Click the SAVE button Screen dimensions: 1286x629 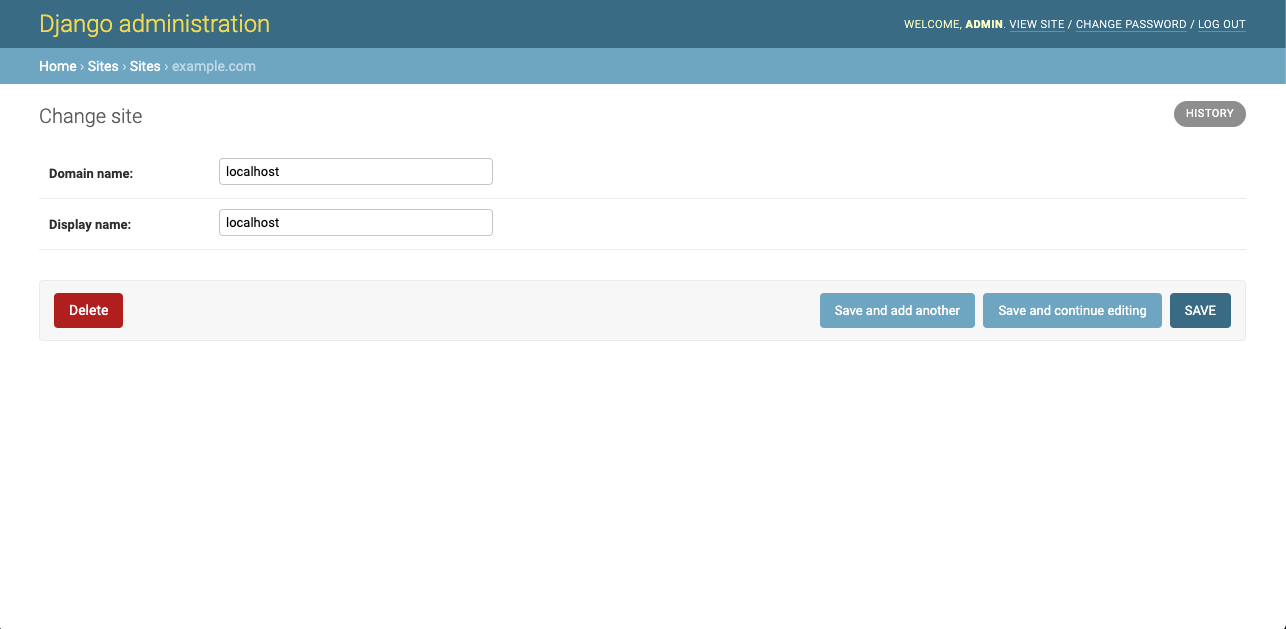(1200, 310)
